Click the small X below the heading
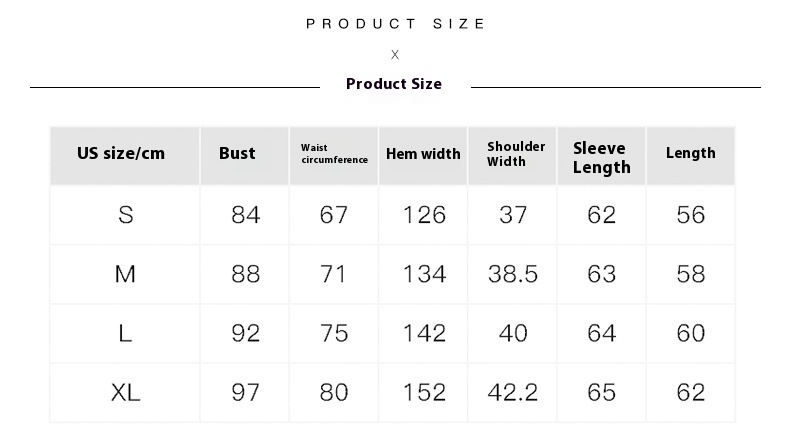This screenshot has height=446, width=790. (x=395, y=55)
